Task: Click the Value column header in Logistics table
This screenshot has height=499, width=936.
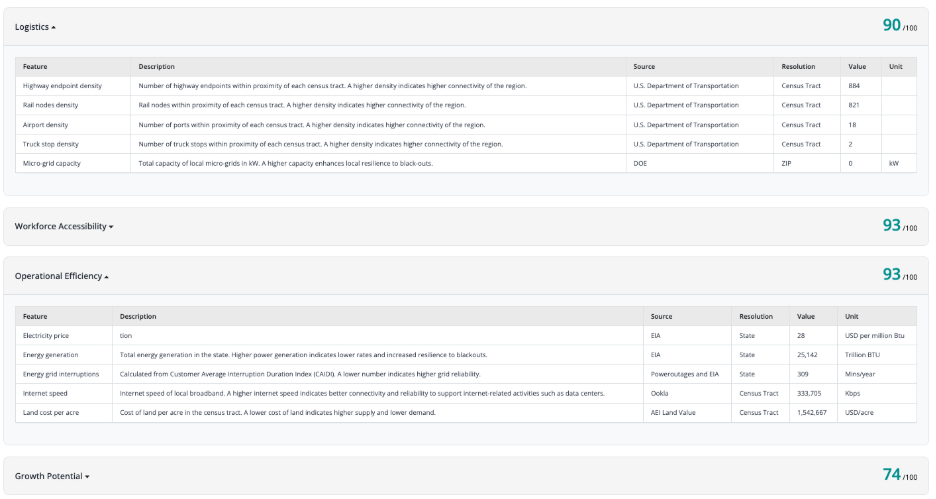Action: (857, 67)
